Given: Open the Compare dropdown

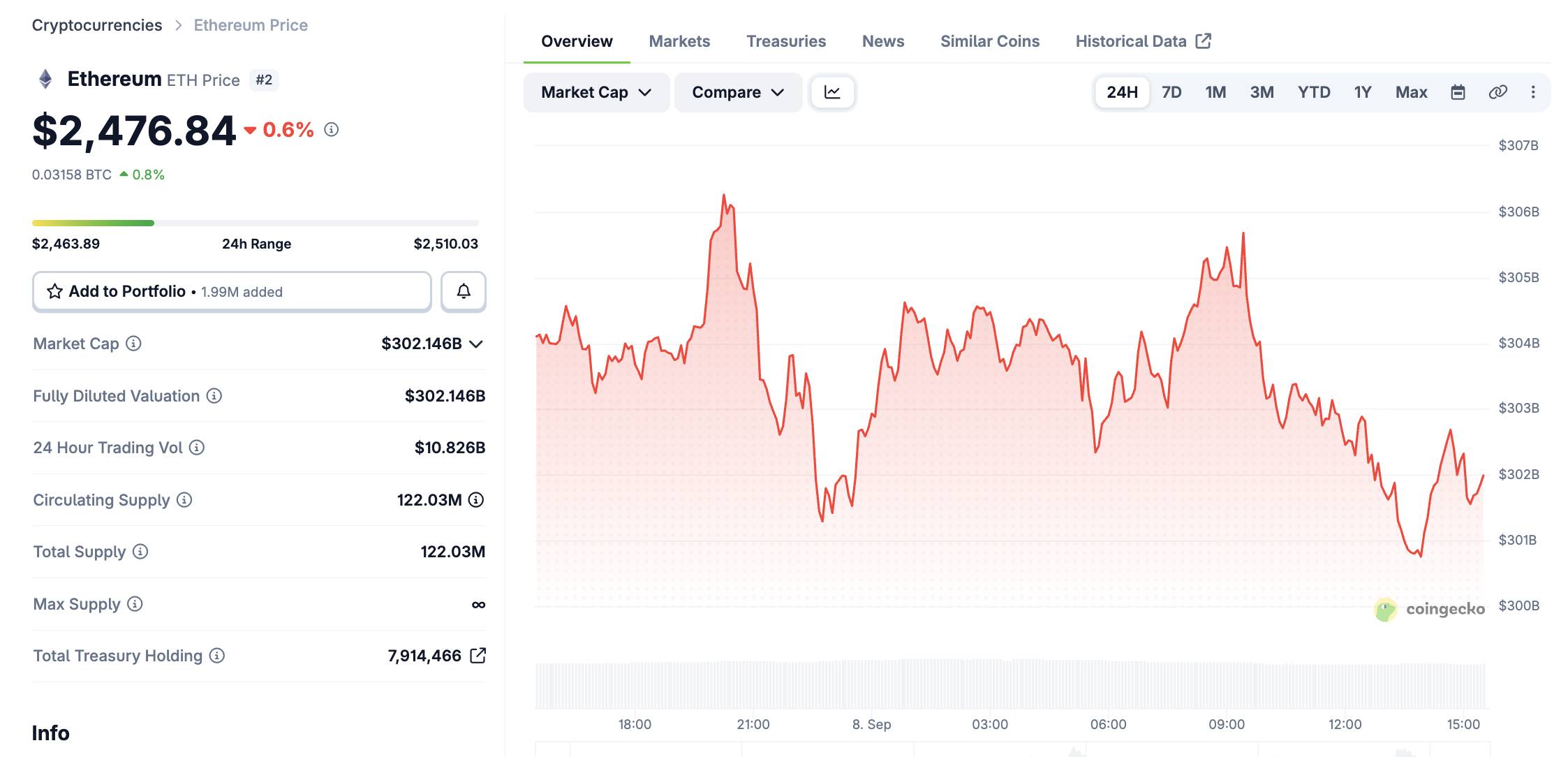Looking at the screenshot, I should point(738,92).
